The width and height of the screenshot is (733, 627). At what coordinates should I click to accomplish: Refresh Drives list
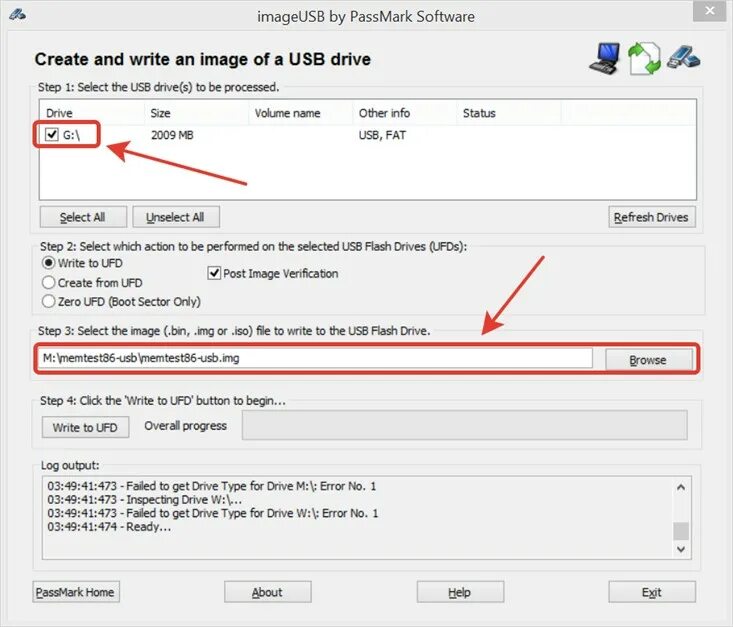point(652,217)
